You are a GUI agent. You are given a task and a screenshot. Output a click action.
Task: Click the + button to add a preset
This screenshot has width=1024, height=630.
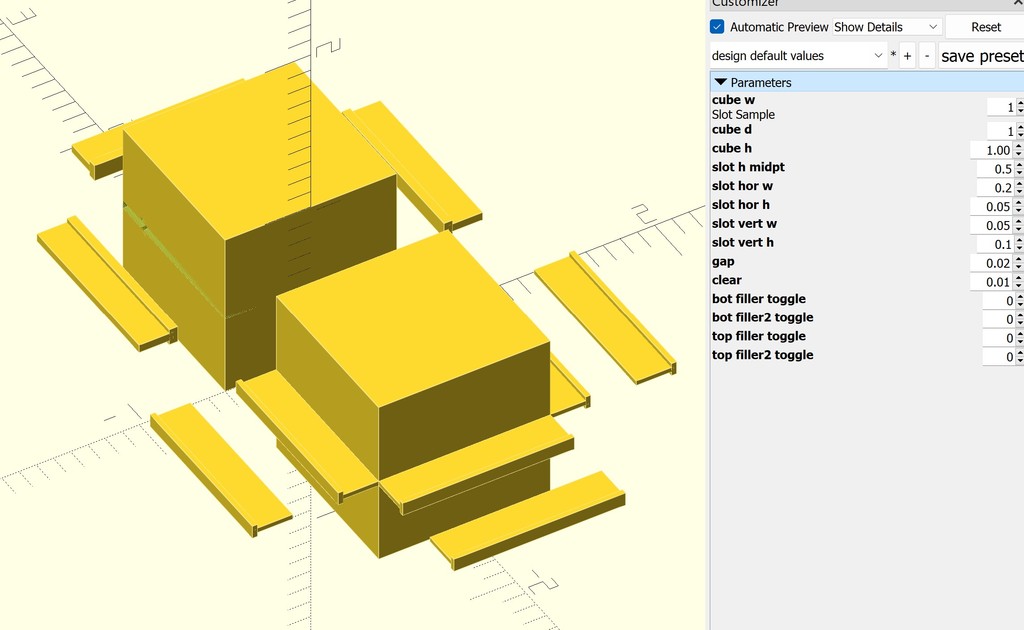click(907, 55)
